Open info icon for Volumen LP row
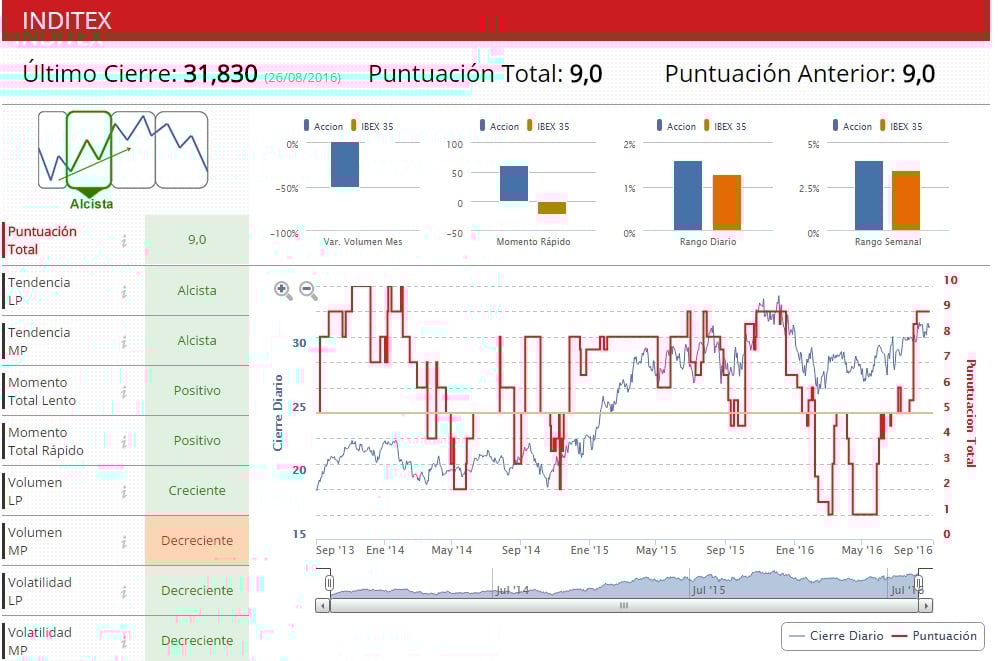 coord(124,492)
